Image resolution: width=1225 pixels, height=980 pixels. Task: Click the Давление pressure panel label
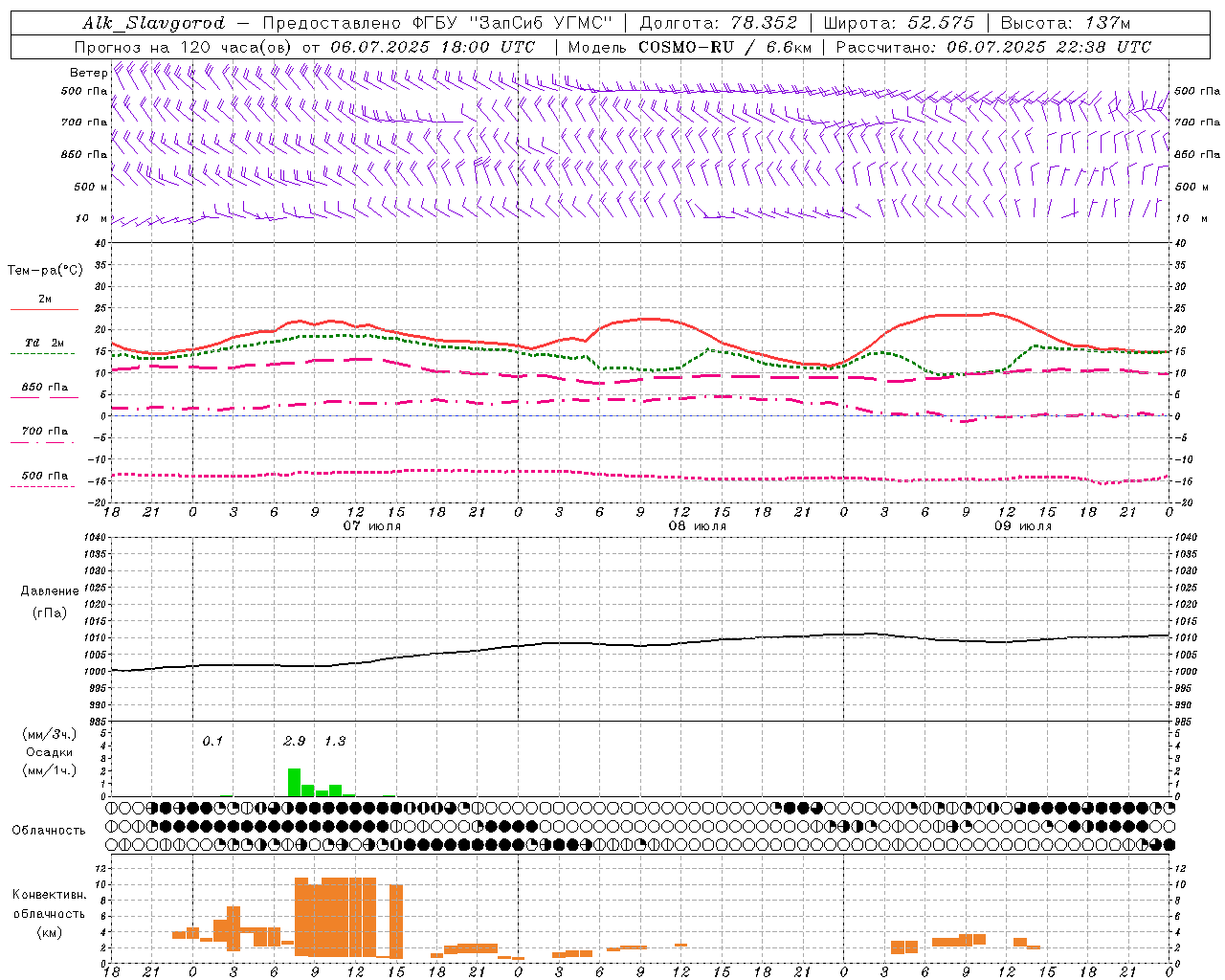tap(50, 591)
